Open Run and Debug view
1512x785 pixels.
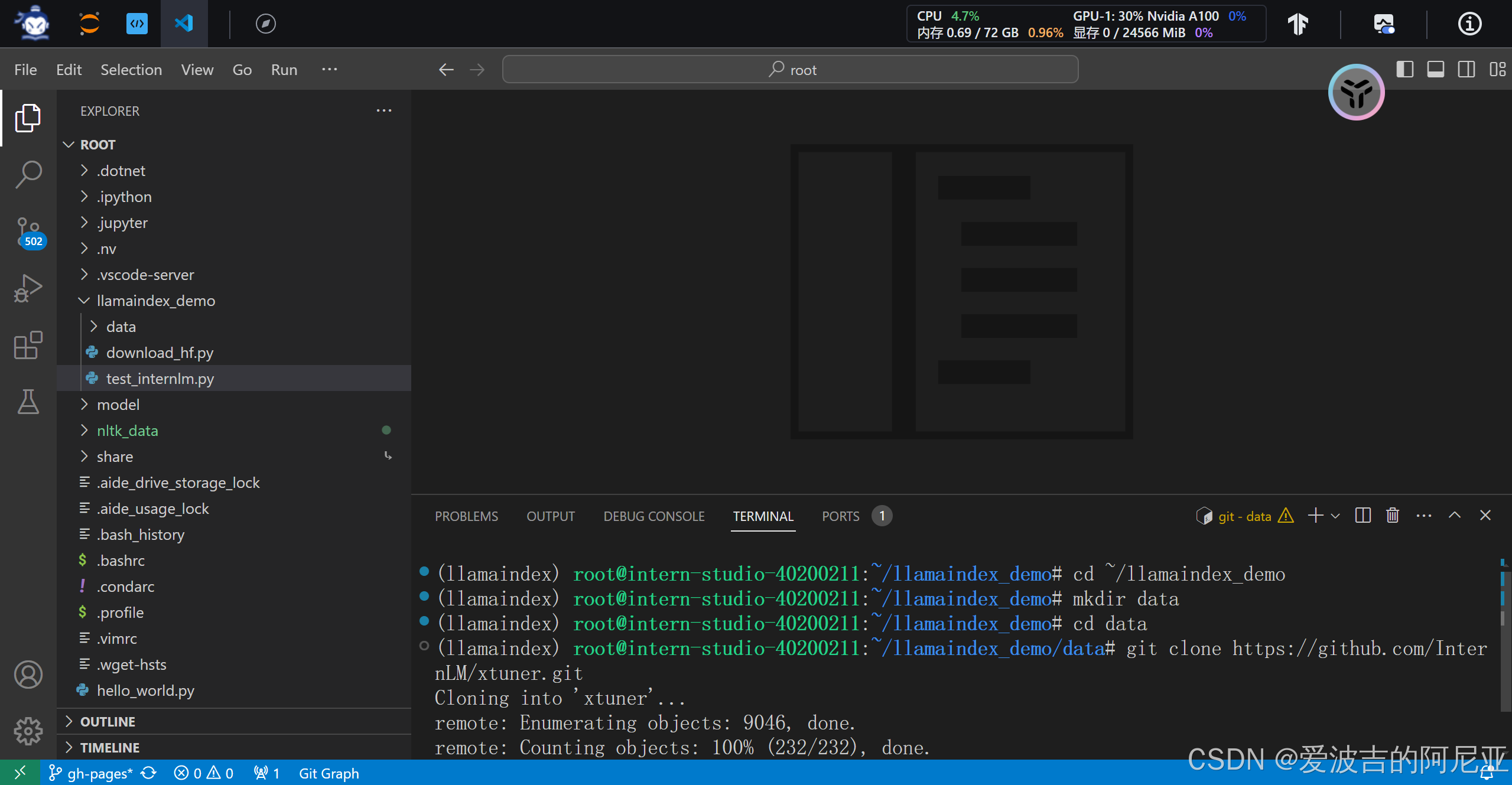(28, 288)
